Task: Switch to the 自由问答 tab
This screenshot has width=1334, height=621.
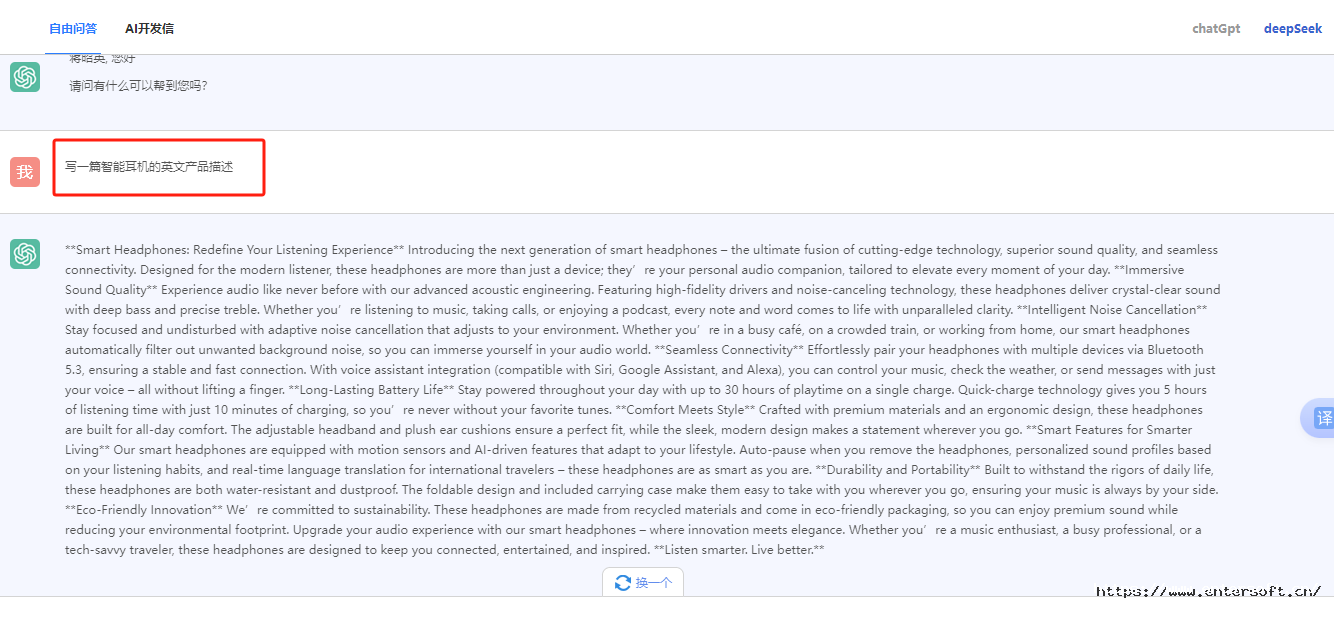Action: tap(73, 28)
